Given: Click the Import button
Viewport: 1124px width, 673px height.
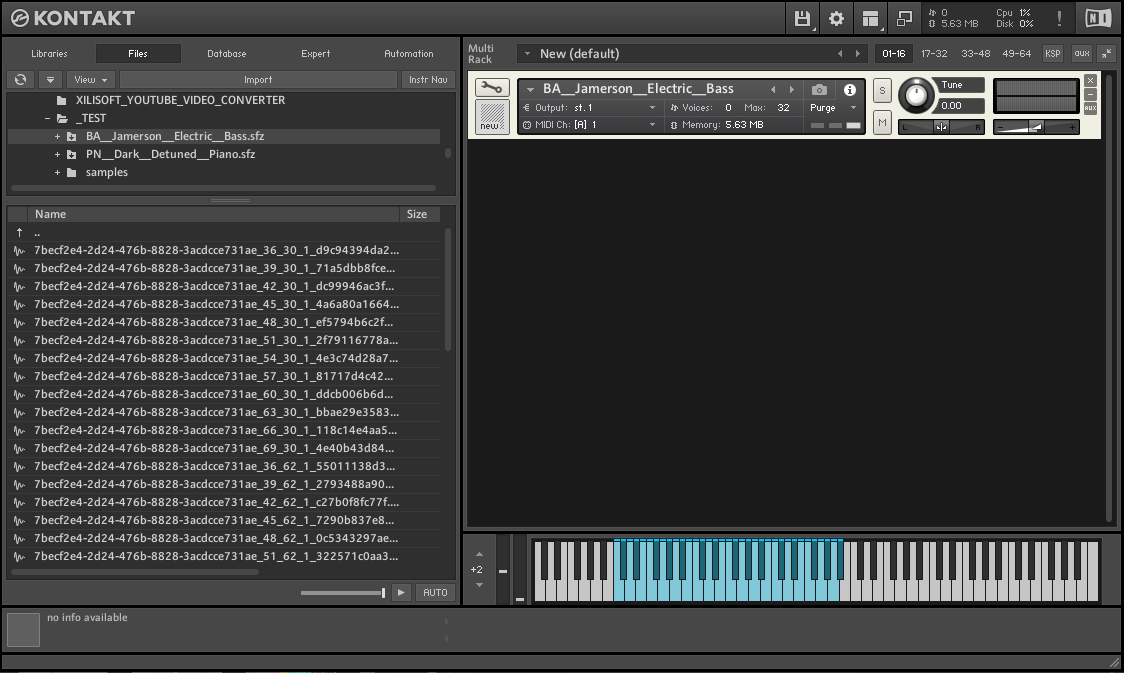Looking at the screenshot, I should click(x=258, y=80).
